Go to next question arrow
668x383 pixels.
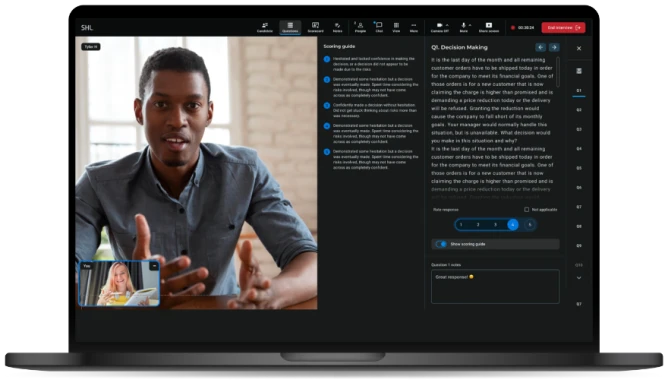(x=554, y=47)
